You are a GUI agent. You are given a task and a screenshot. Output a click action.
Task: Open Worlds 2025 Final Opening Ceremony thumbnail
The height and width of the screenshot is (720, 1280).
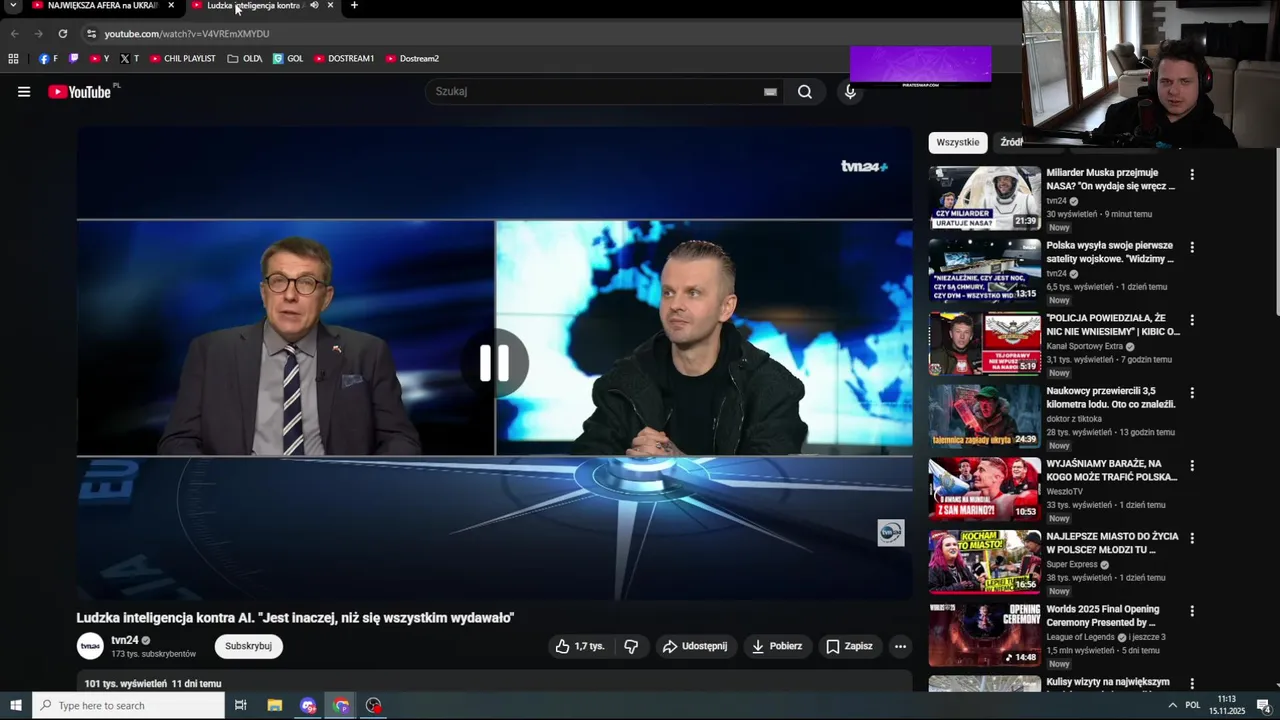(x=985, y=635)
